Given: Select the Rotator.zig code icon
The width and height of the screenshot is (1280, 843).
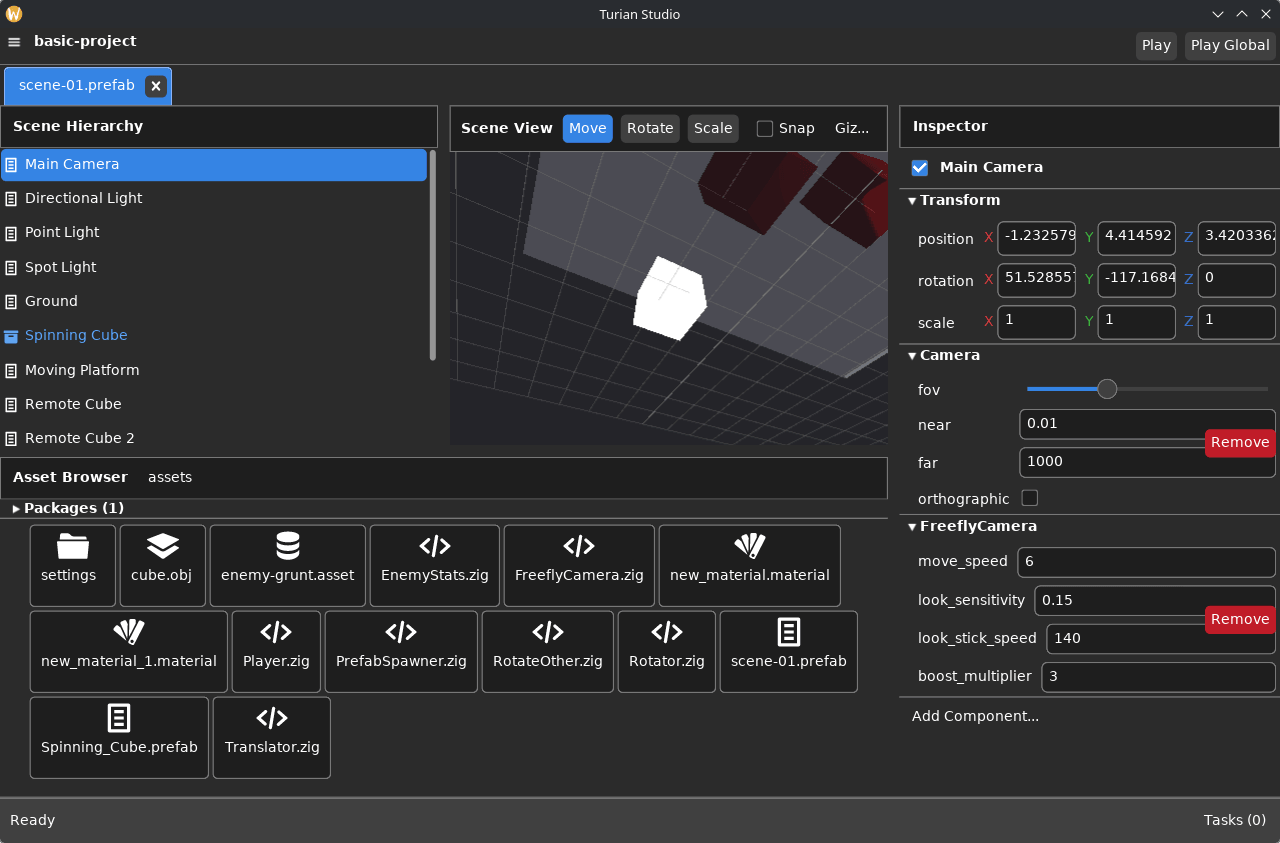Looking at the screenshot, I should tap(667, 632).
